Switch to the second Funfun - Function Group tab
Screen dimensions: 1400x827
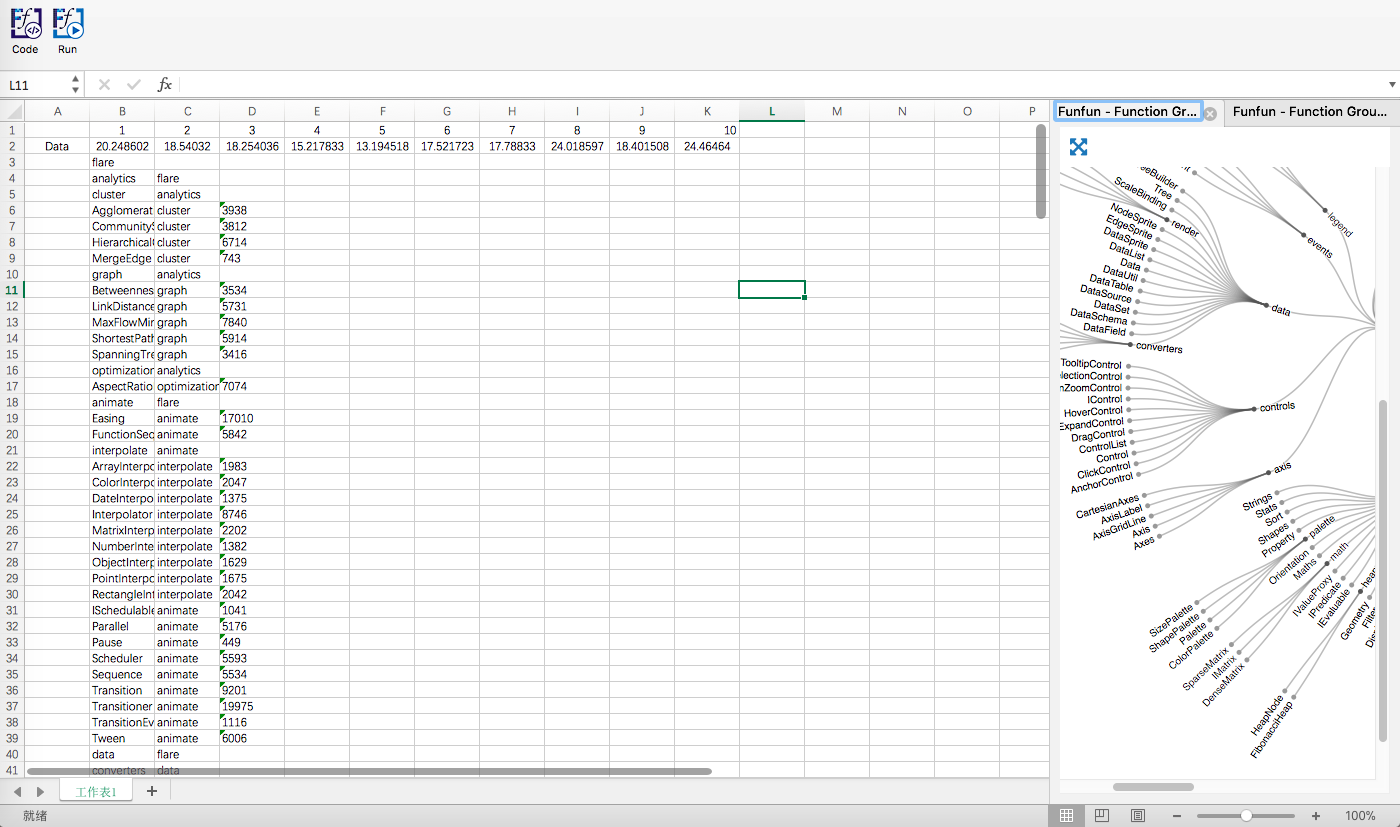[1310, 111]
